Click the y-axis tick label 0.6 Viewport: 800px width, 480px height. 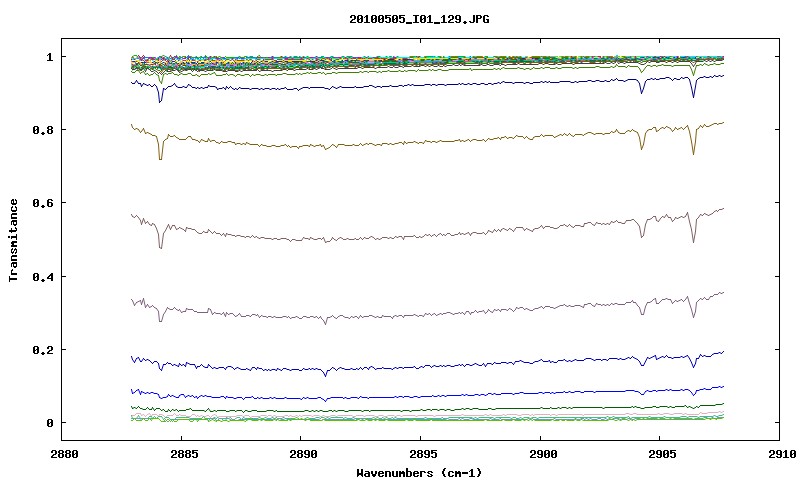coord(43,203)
